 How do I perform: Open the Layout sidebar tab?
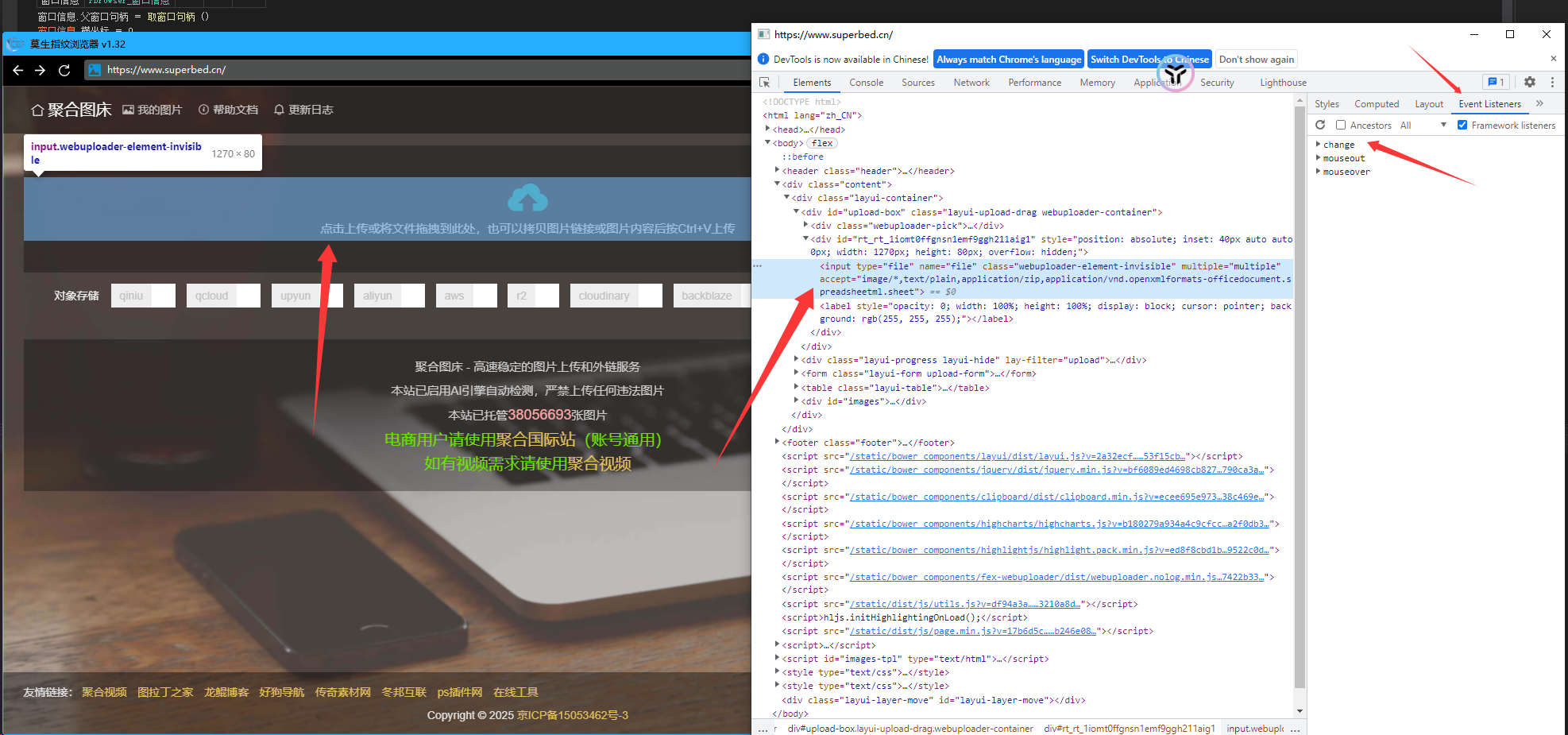click(x=1429, y=104)
